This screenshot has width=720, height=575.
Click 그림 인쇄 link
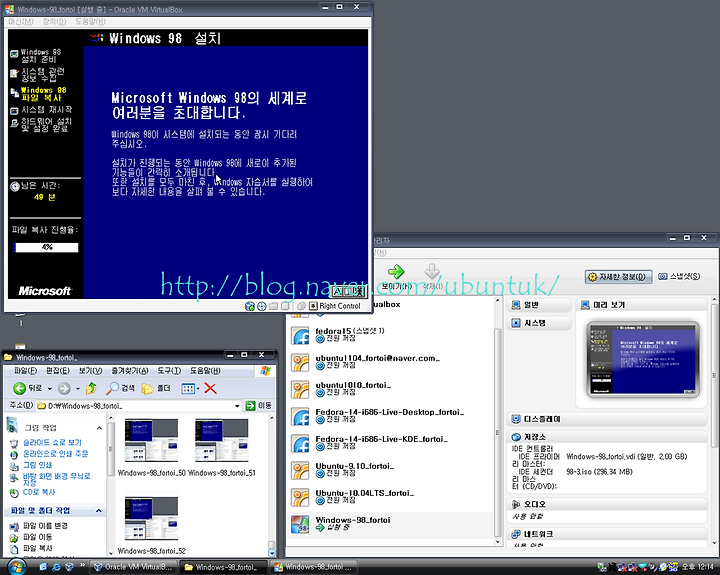pos(38,465)
